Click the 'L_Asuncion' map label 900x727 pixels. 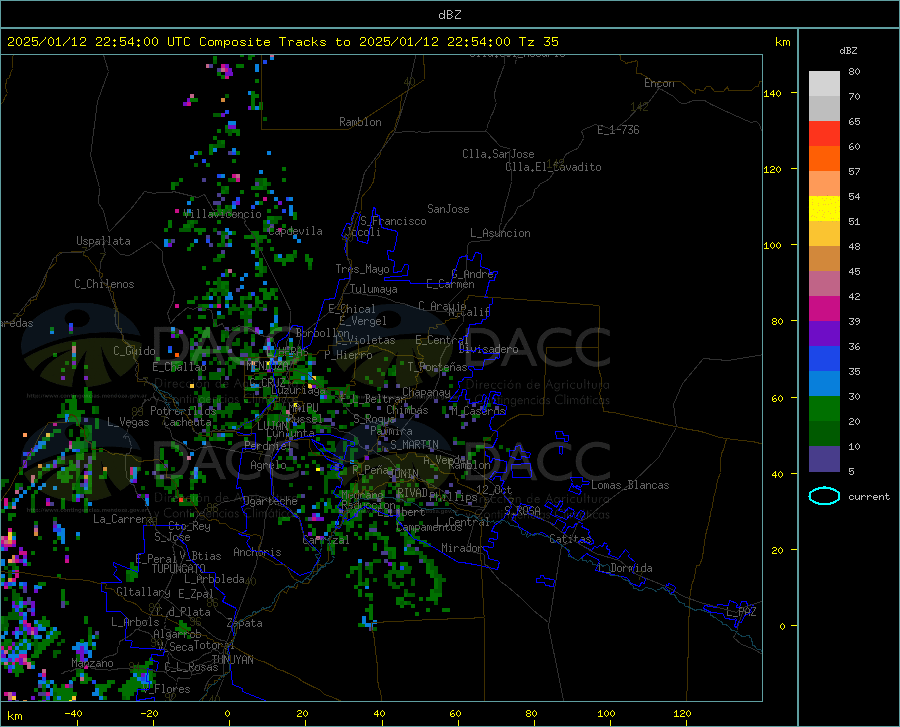point(500,233)
